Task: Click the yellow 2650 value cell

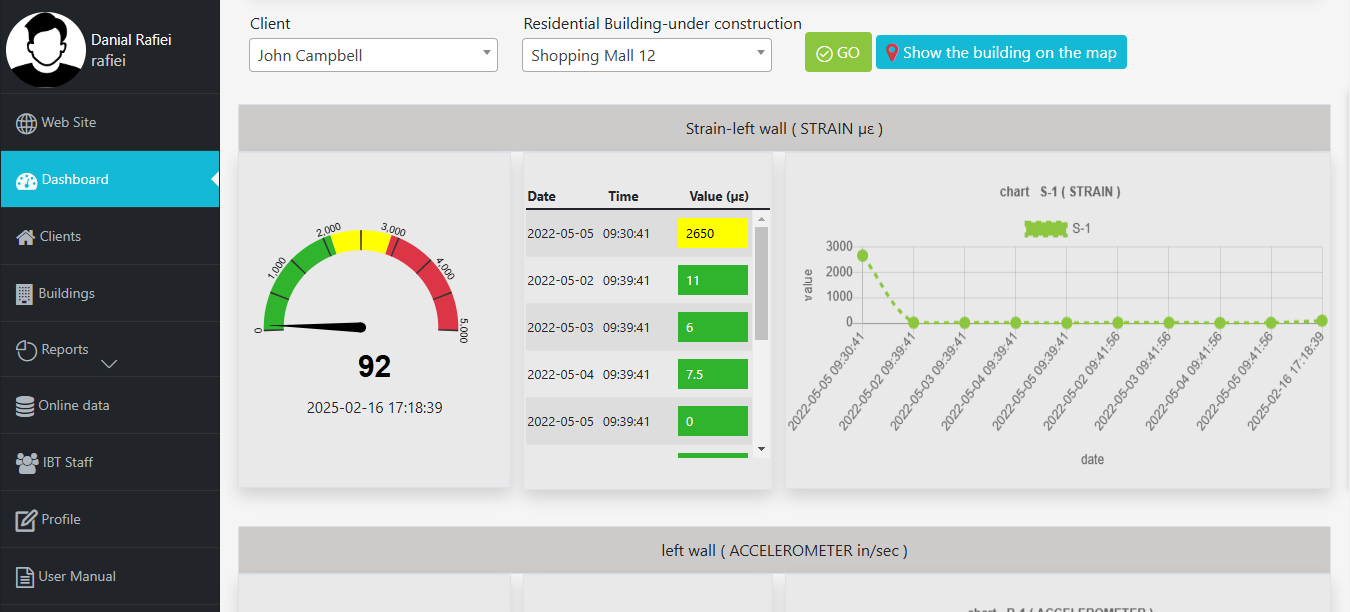Action: pyautogui.click(x=712, y=233)
